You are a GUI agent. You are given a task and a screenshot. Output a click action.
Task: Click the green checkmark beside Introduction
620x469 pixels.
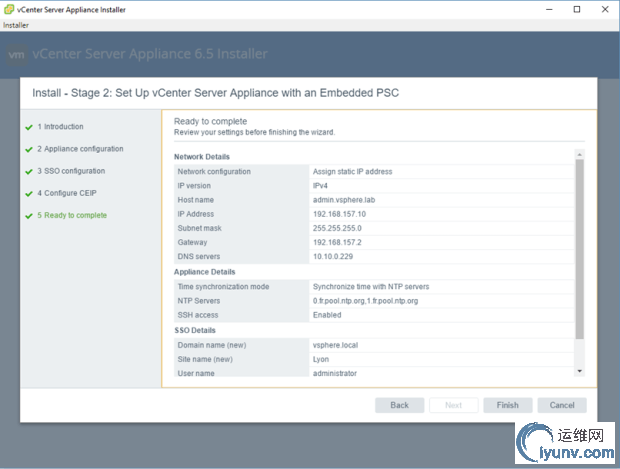(x=29, y=127)
